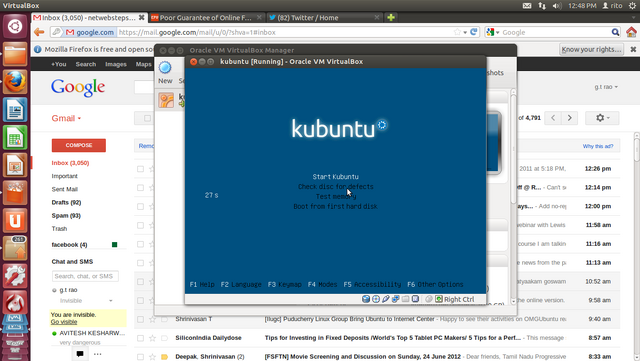
Task: Switch to Inbox netwebsteps Gmail tab
Action: [x=89, y=18]
